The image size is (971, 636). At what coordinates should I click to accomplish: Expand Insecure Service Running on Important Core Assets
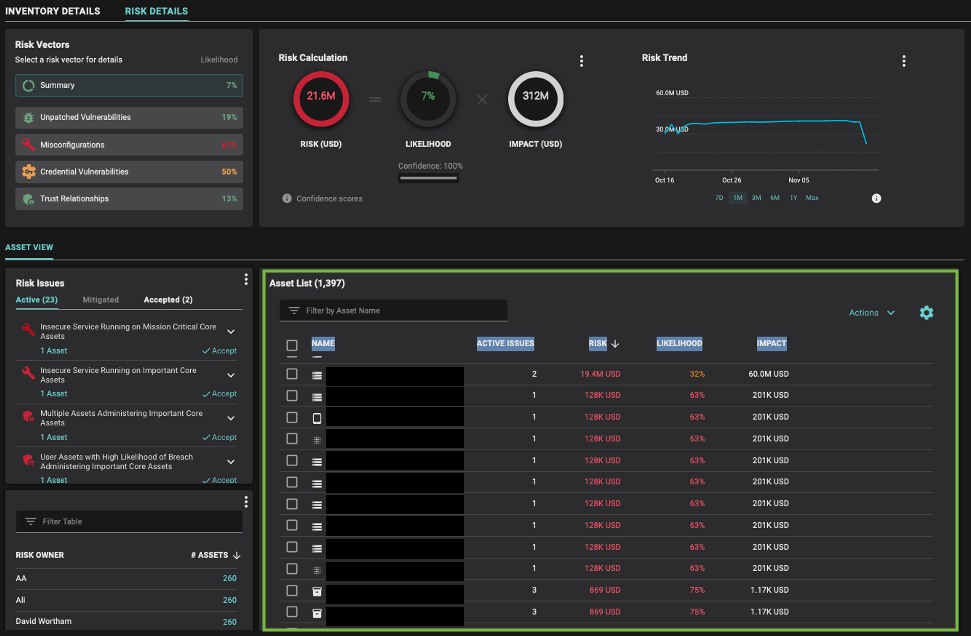231,375
